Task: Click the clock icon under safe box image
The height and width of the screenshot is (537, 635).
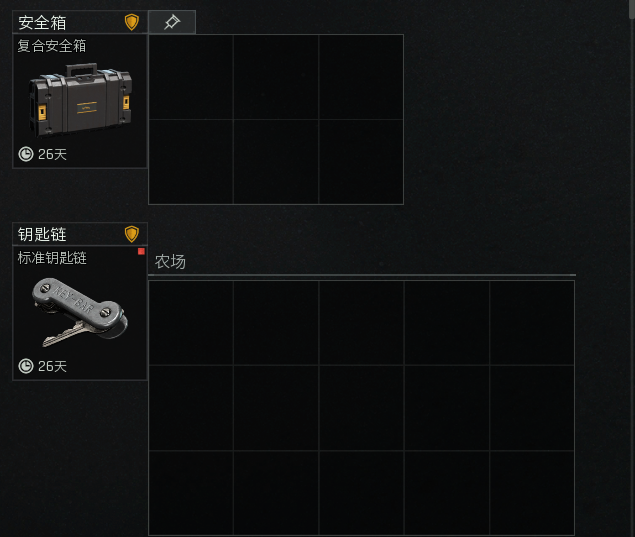Action: pyautogui.click(x=26, y=154)
